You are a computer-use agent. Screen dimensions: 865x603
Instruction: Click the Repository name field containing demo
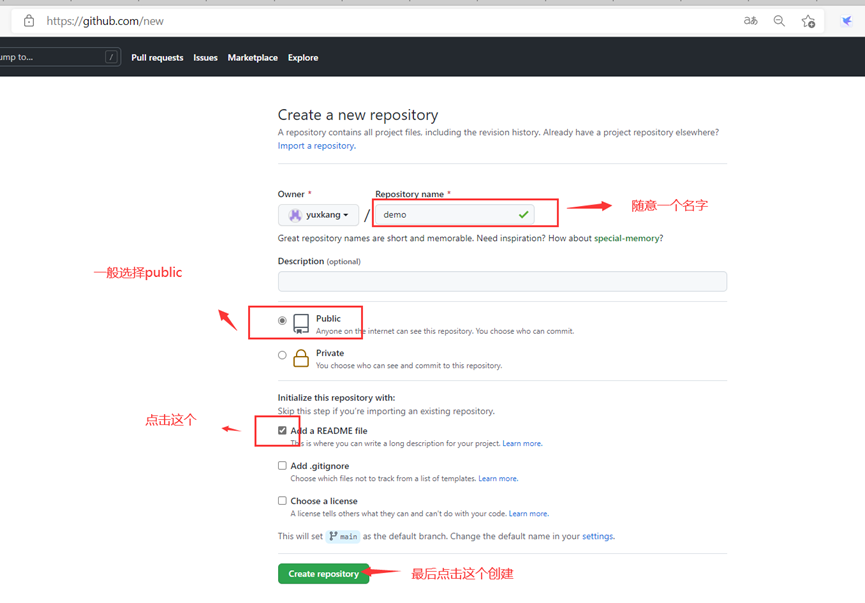click(455, 215)
